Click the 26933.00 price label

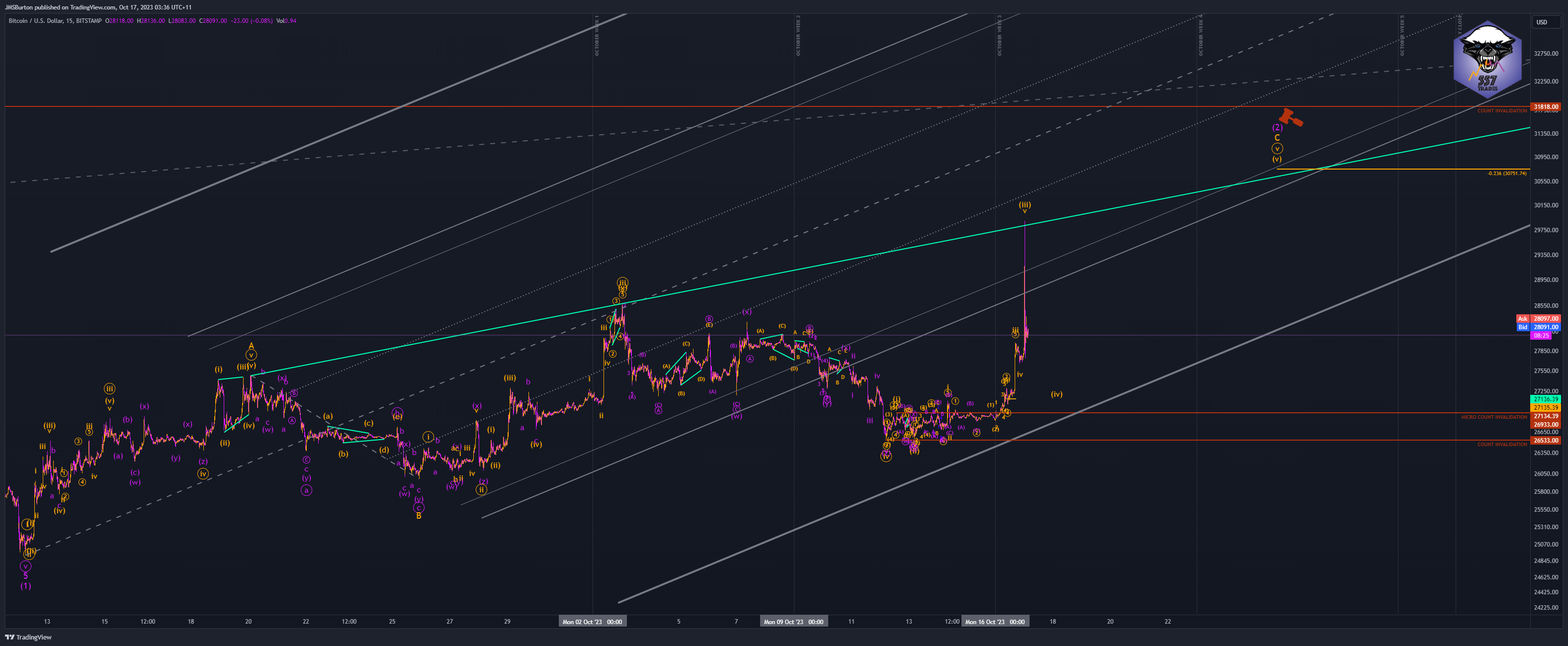pos(1546,424)
